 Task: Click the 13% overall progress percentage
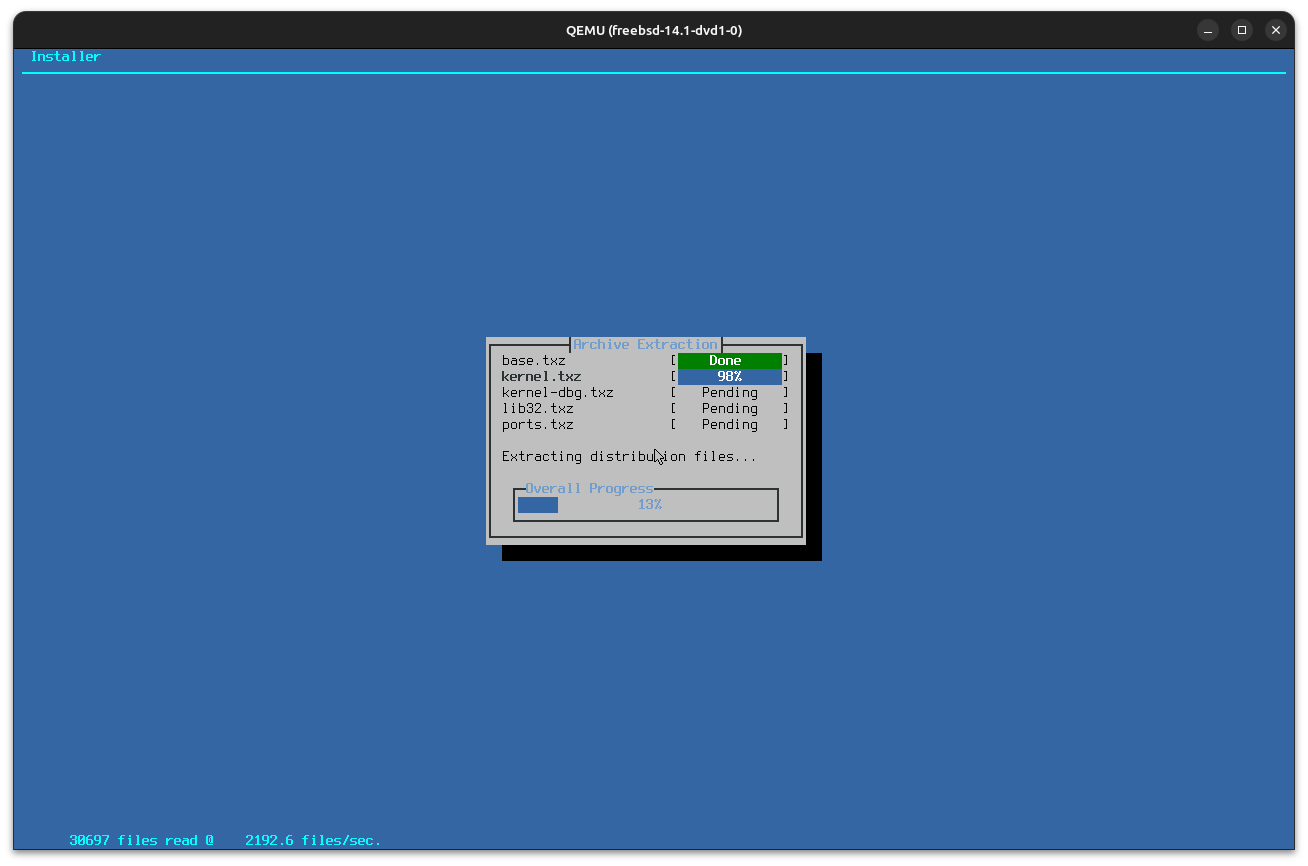tap(649, 505)
